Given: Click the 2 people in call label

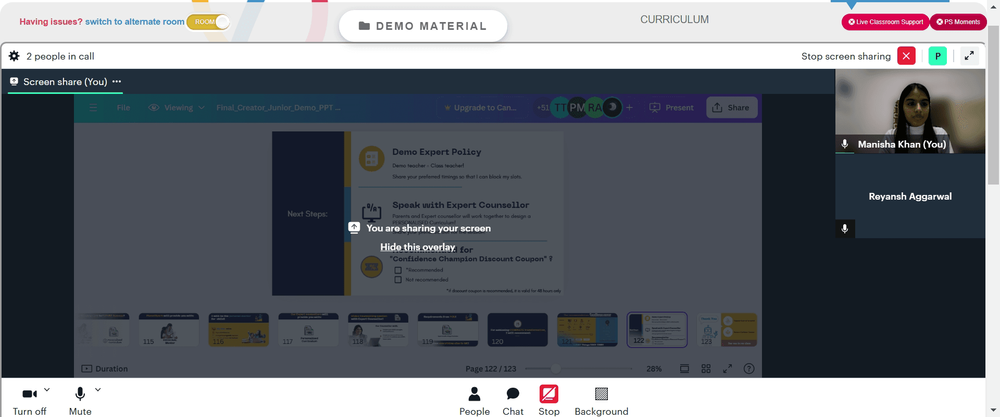Looking at the screenshot, I should 60,56.
